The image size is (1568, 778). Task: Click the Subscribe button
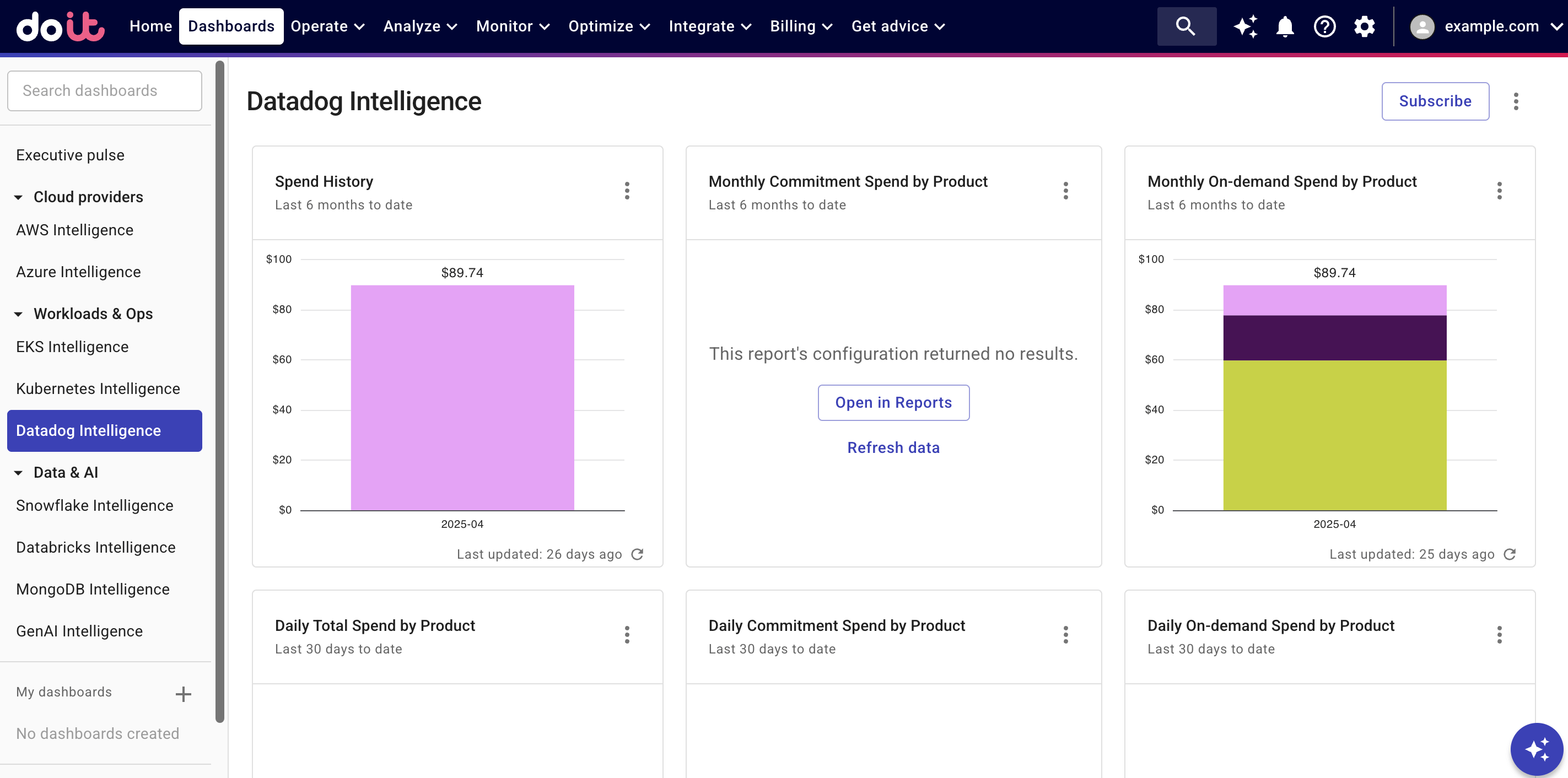(x=1435, y=101)
